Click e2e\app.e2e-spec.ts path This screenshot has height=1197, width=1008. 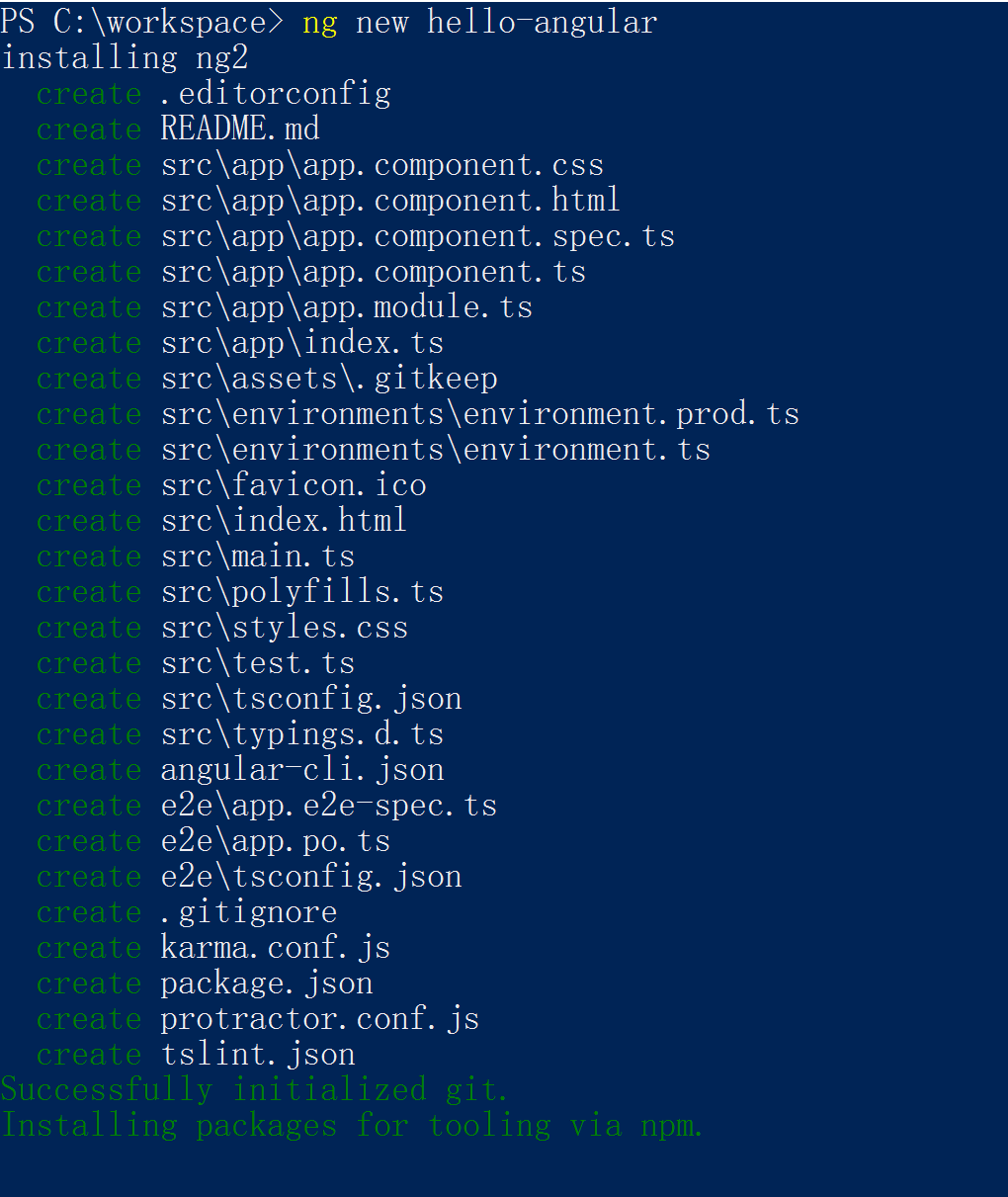point(329,806)
